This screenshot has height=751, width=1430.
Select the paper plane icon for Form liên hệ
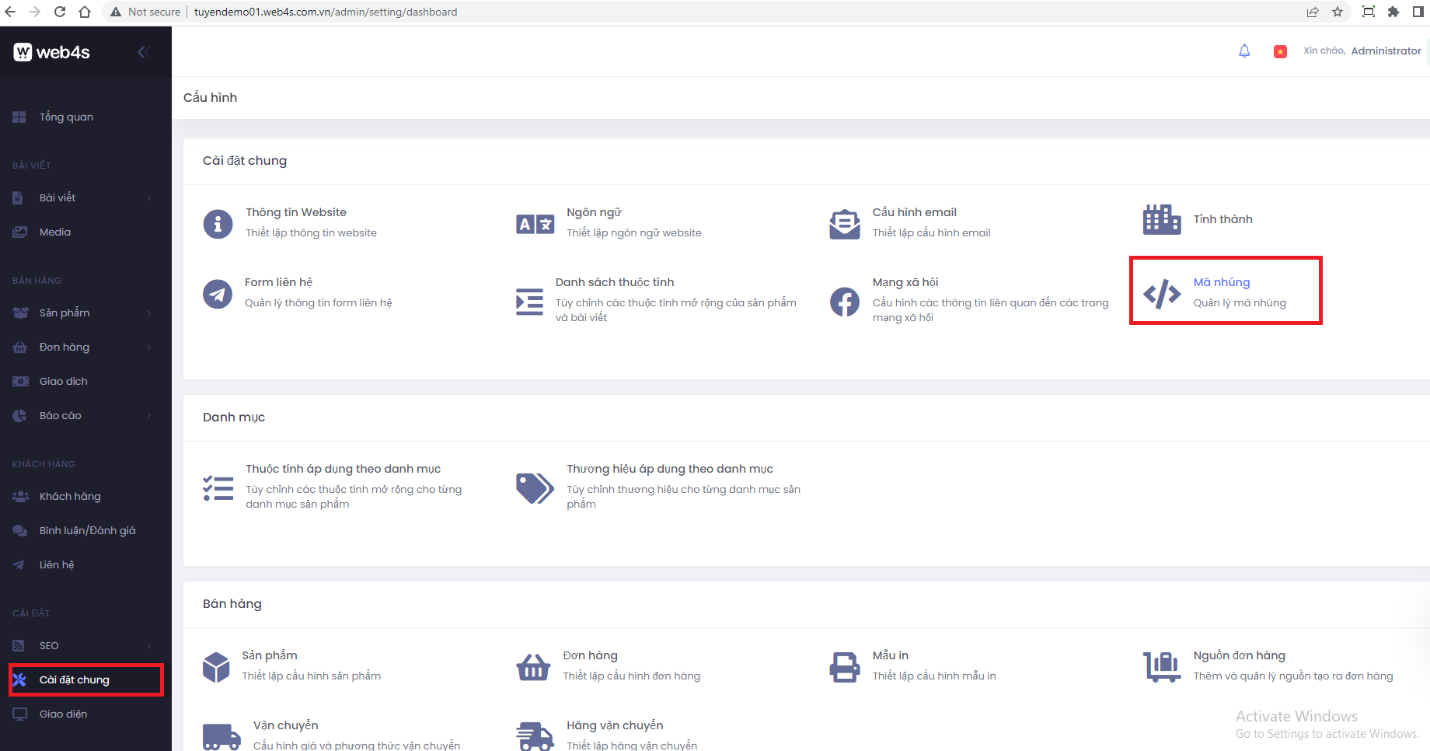[218, 293]
